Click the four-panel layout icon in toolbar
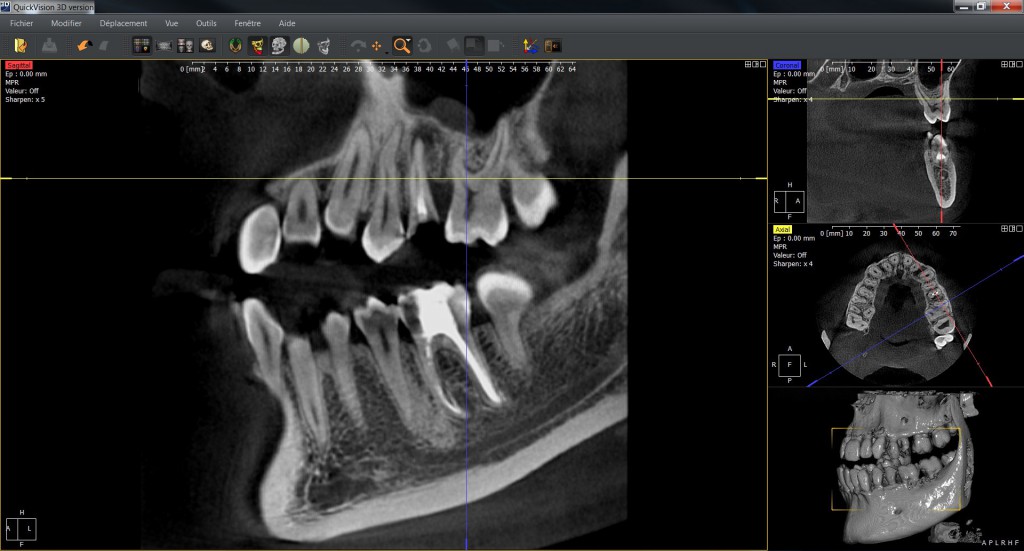Screen dimensions: 1024x551 pyautogui.click(x=141, y=45)
